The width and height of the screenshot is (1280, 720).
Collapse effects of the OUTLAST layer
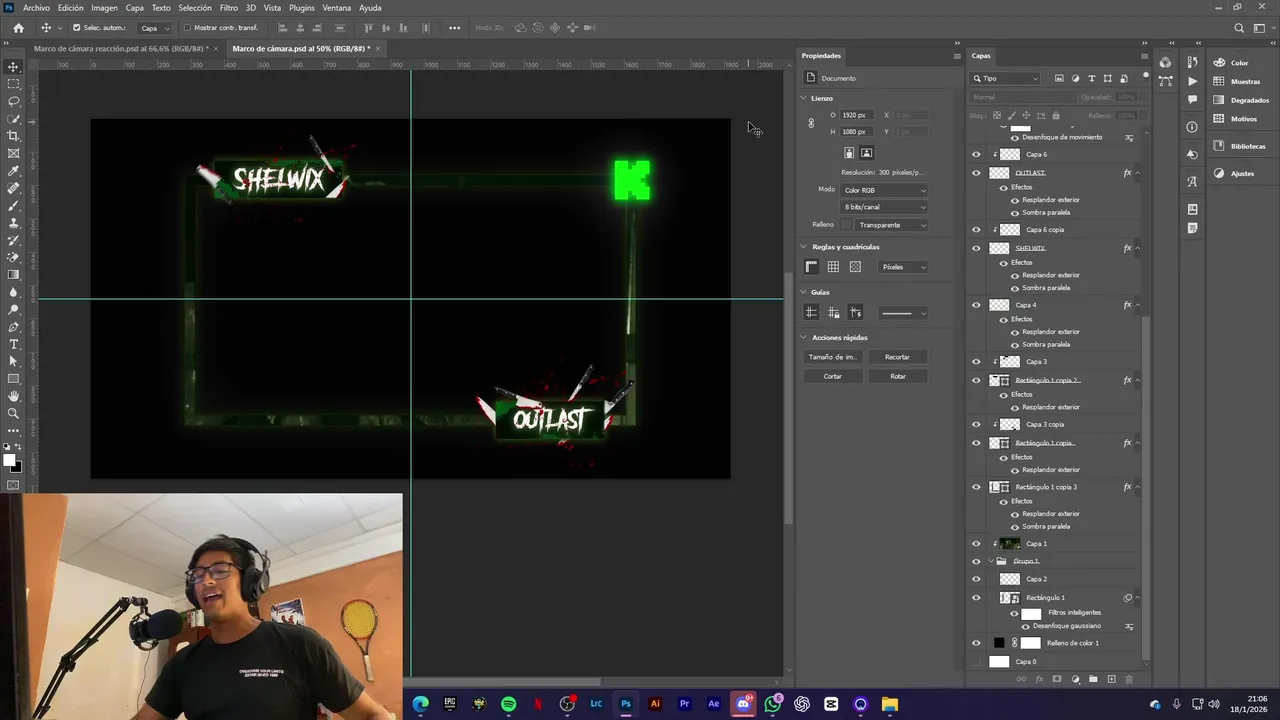point(1137,173)
